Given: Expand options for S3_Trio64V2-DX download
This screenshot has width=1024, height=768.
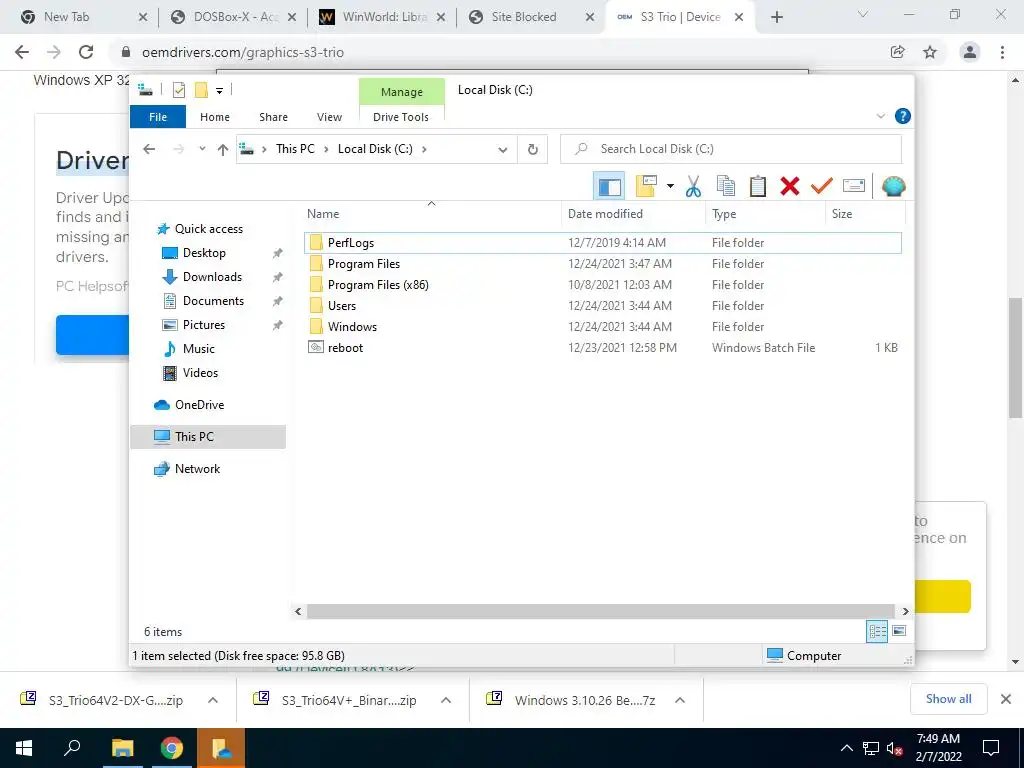Looking at the screenshot, I should 213,700.
